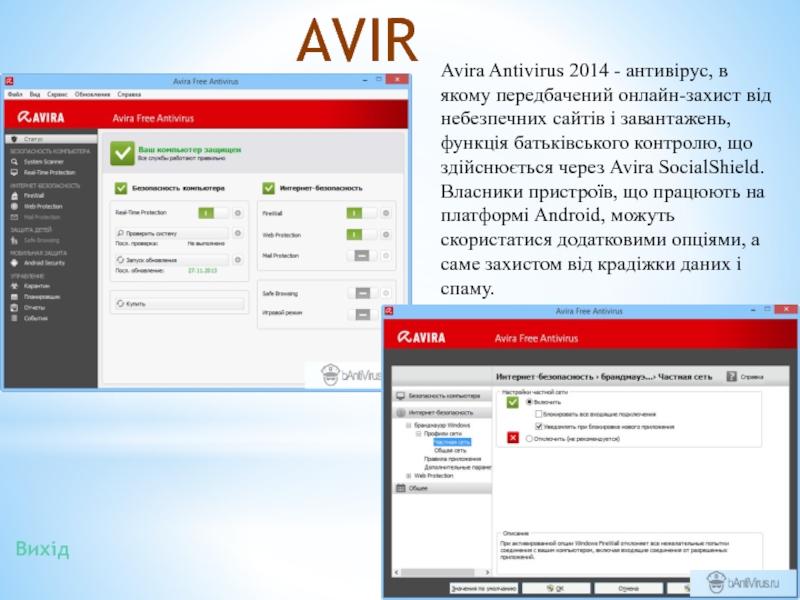Open Android Security in the sidebar

[x=44, y=263]
